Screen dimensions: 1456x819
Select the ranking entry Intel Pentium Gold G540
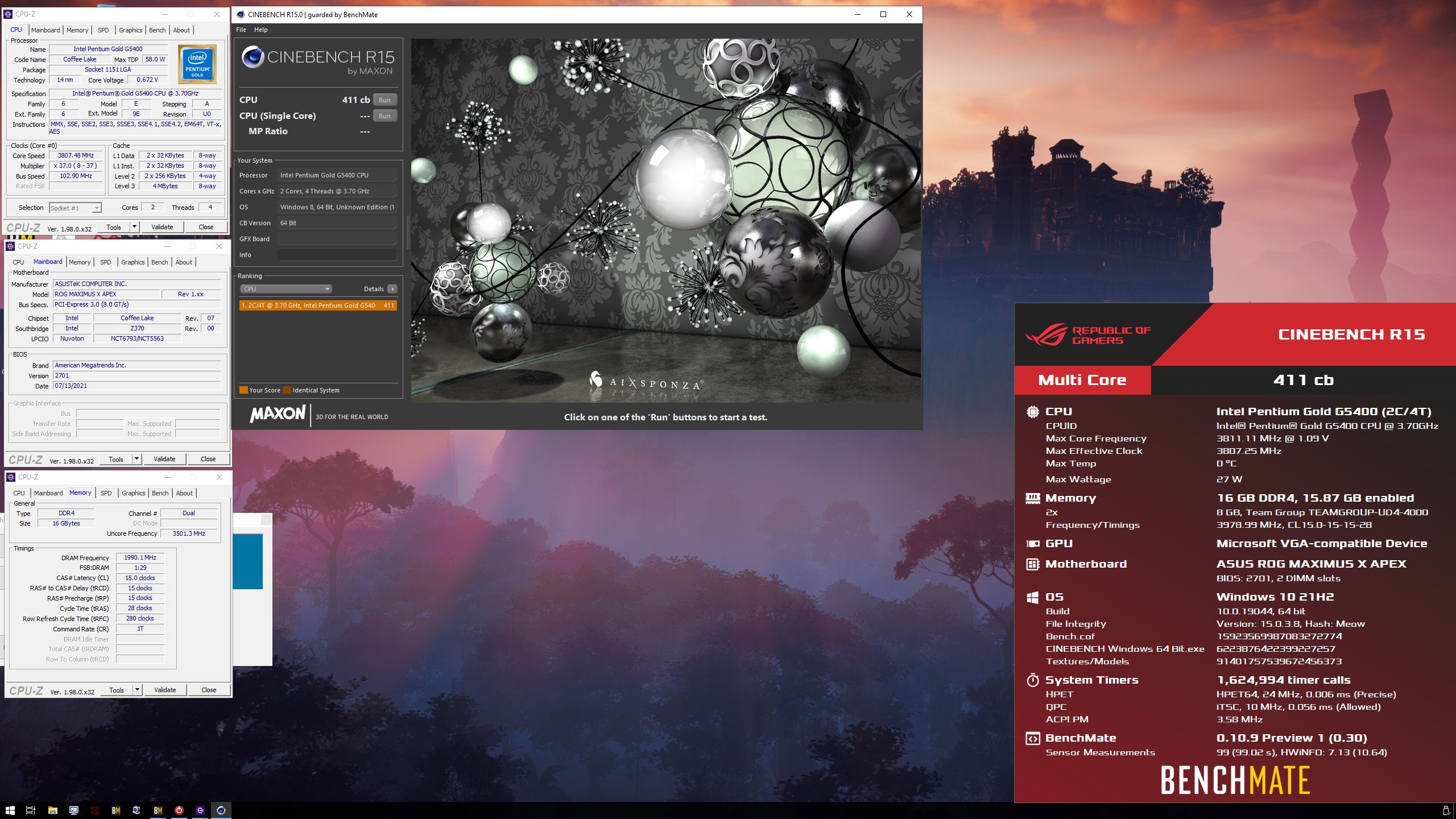(318, 305)
